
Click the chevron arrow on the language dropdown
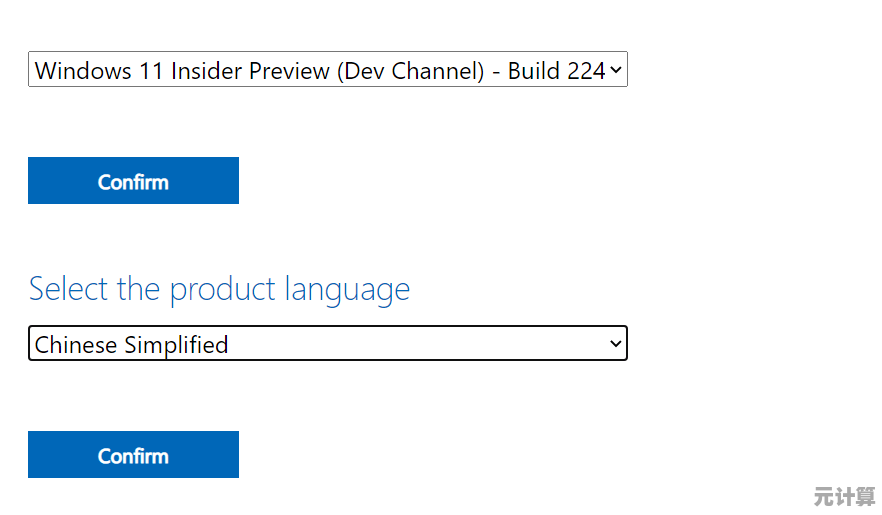tap(616, 344)
